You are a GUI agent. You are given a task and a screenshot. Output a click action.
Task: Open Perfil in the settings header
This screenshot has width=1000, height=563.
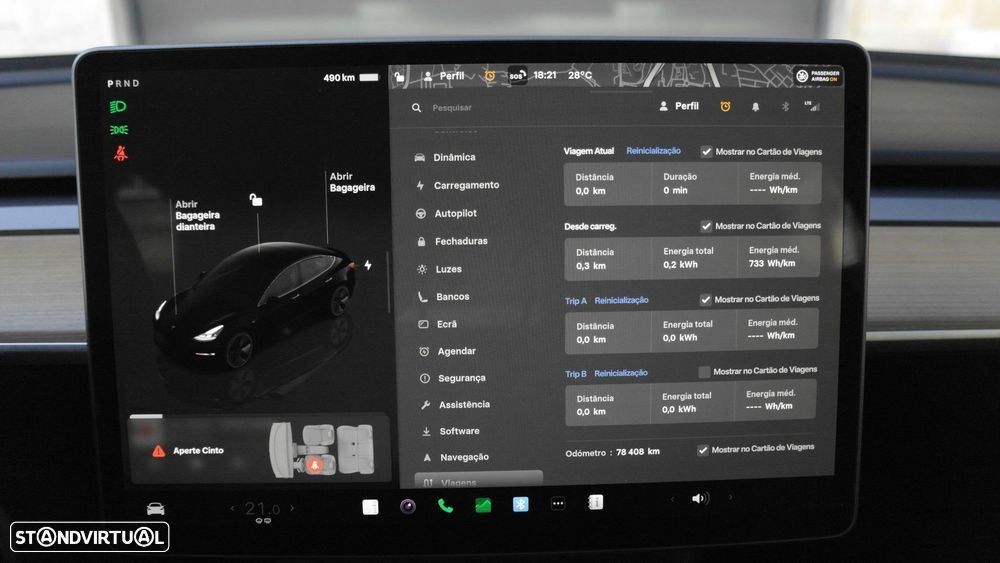pyautogui.click(x=679, y=106)
